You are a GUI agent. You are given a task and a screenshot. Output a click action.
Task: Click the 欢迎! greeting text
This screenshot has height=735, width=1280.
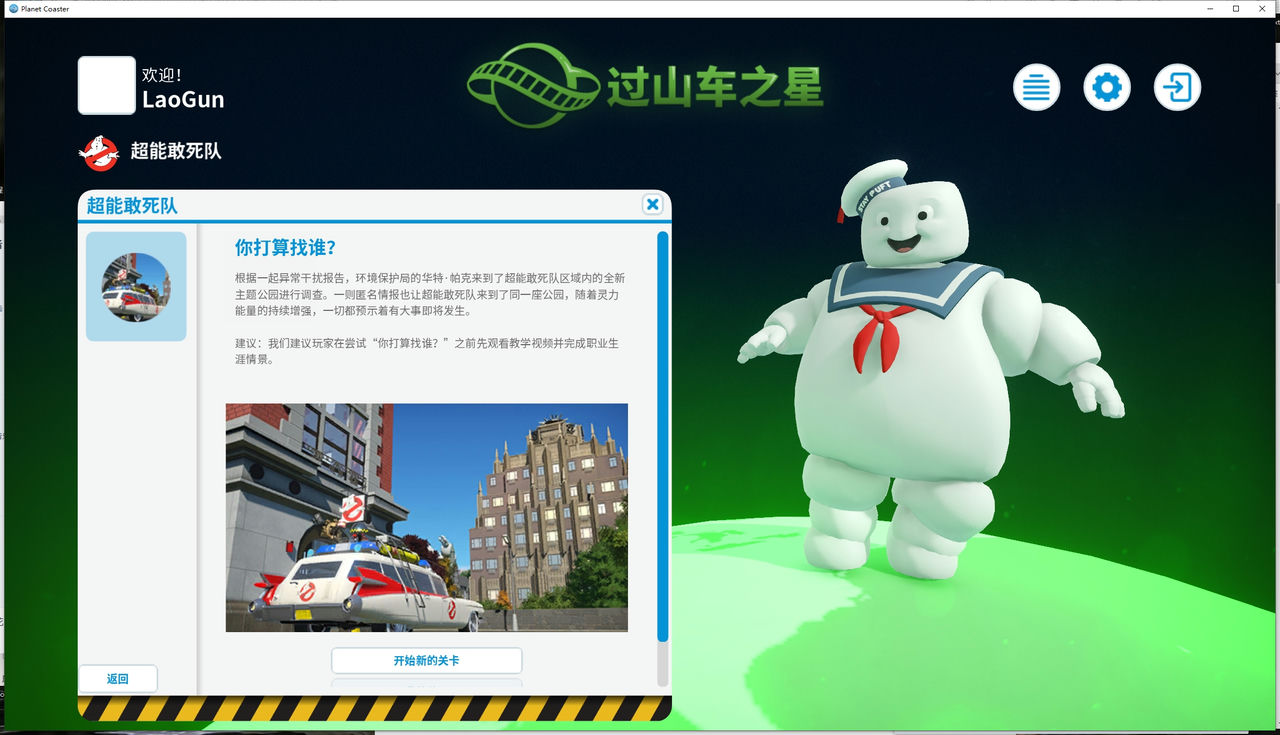coord(161,75)
